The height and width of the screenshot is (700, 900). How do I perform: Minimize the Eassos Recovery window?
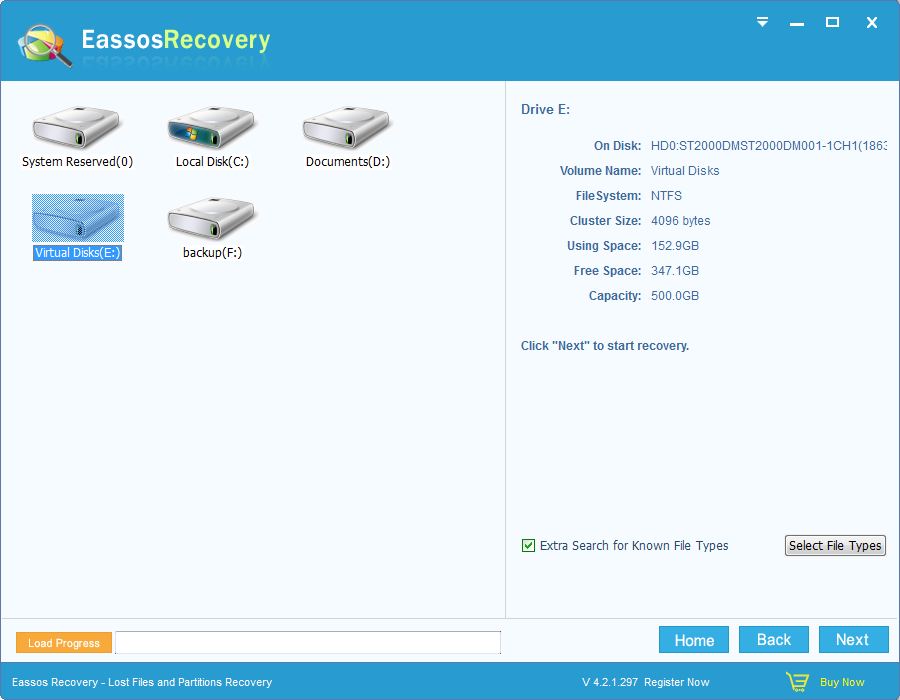coord(797,24)
